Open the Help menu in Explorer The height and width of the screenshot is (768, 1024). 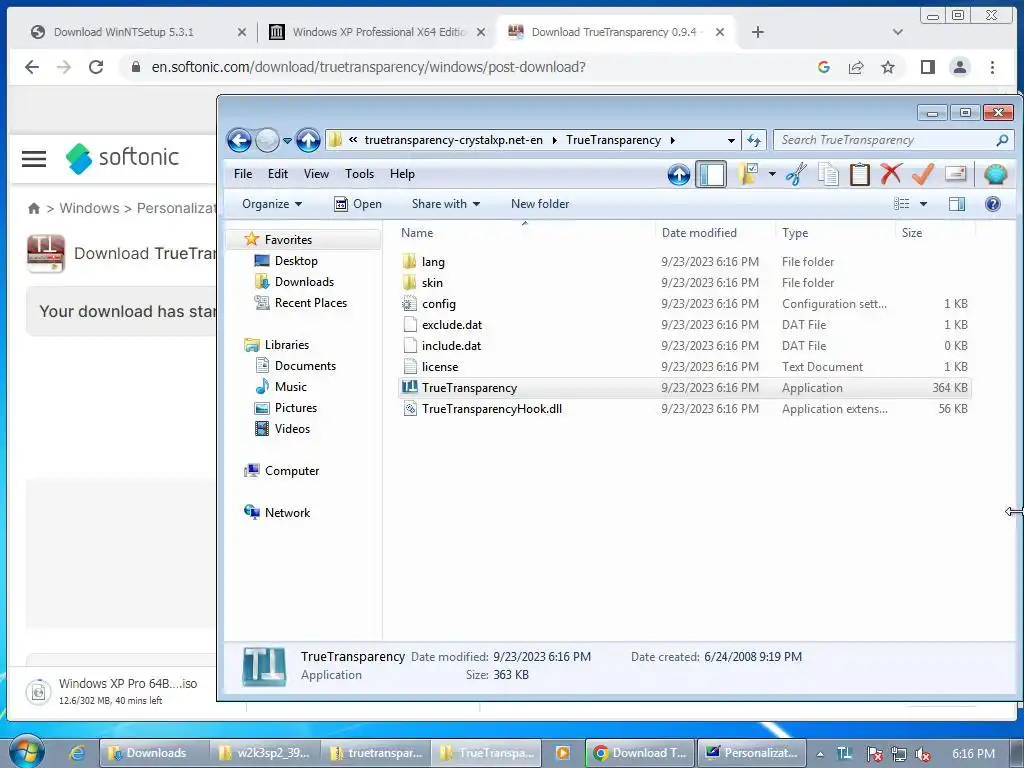point(402,174)
